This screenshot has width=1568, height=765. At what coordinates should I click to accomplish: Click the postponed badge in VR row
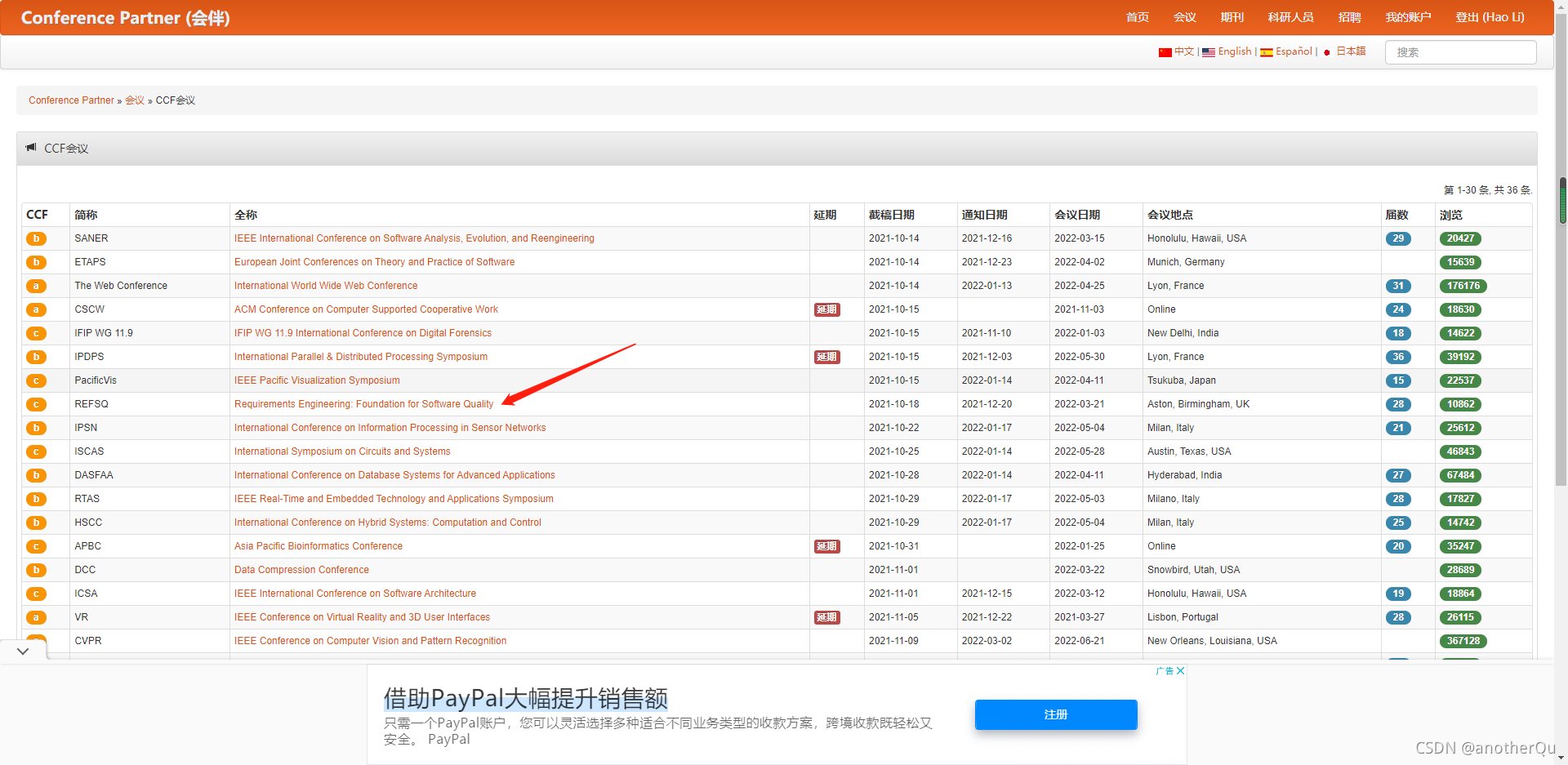coord(826,617)
